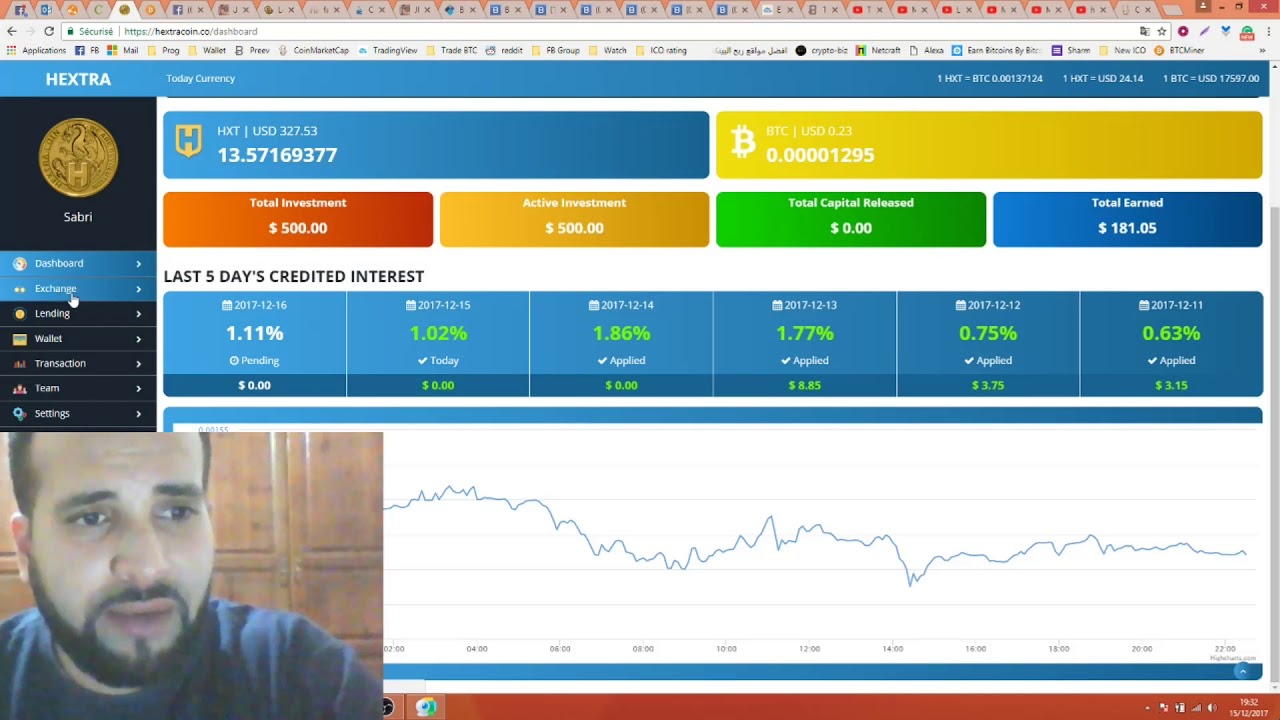The width and height of the screenshot is (1280, 720).
Task: Click the Transaction bar-chart icon in sidebar
Action: pyautogui.click(x=19, y=364)
